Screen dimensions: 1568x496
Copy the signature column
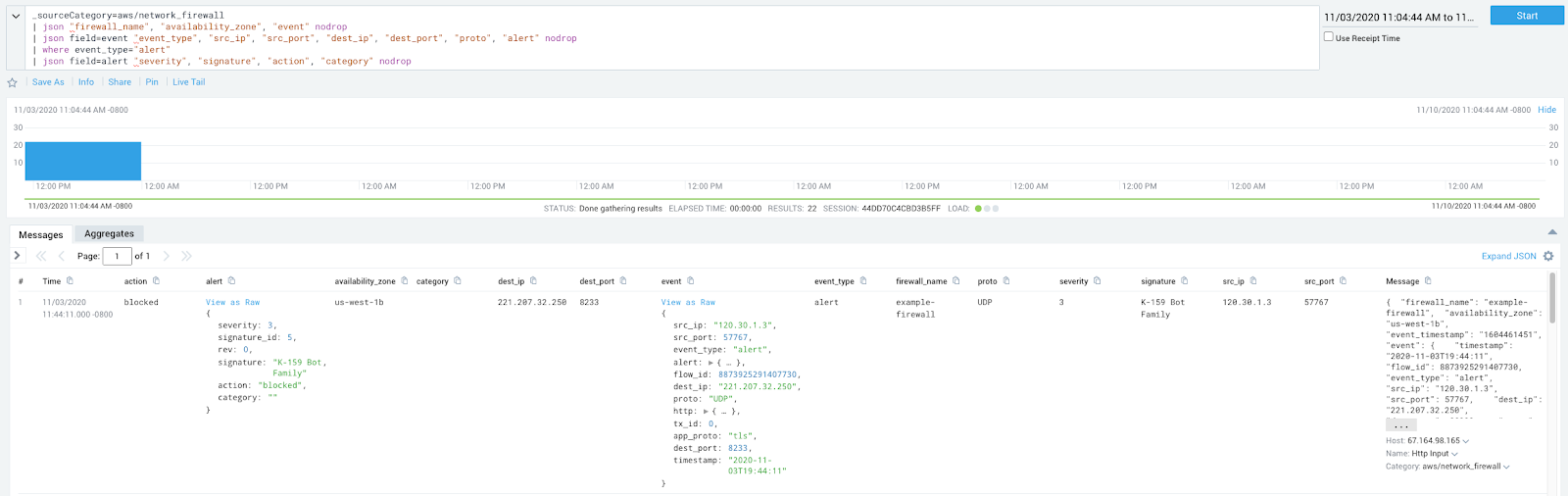tap(1184, 281)
